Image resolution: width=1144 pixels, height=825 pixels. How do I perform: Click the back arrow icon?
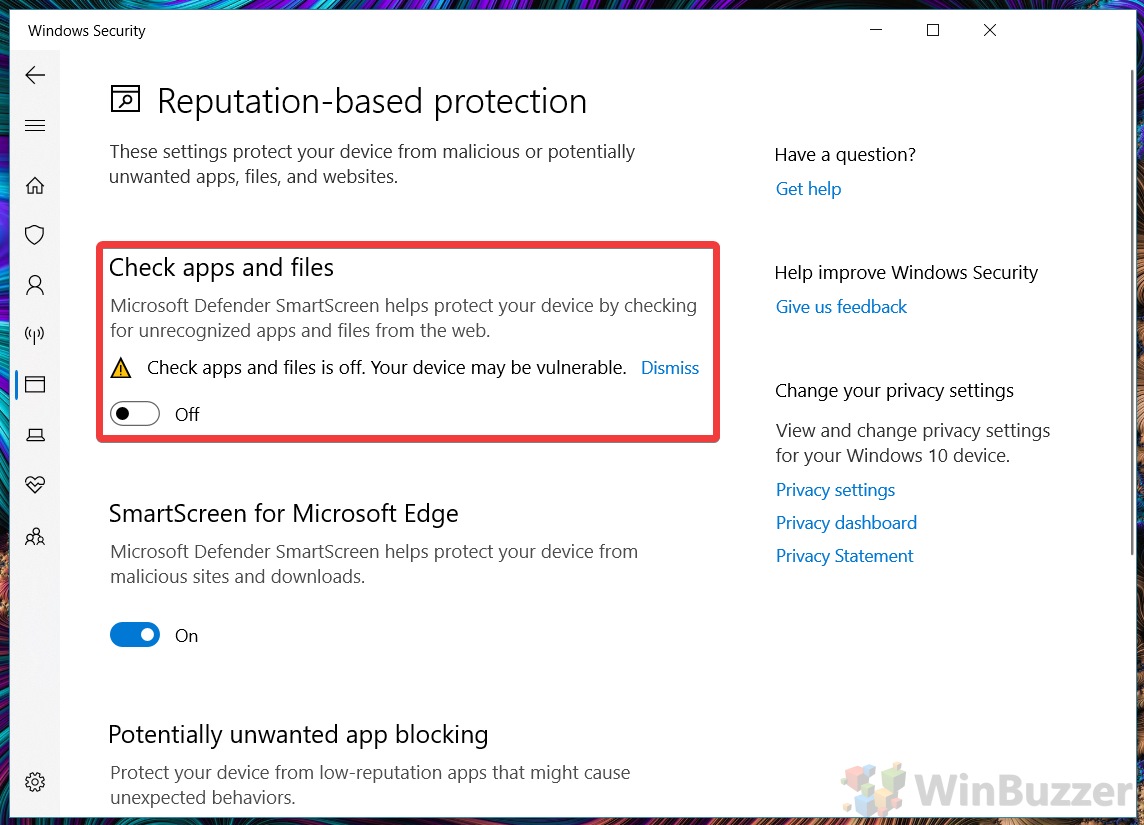tap(35, 75)
